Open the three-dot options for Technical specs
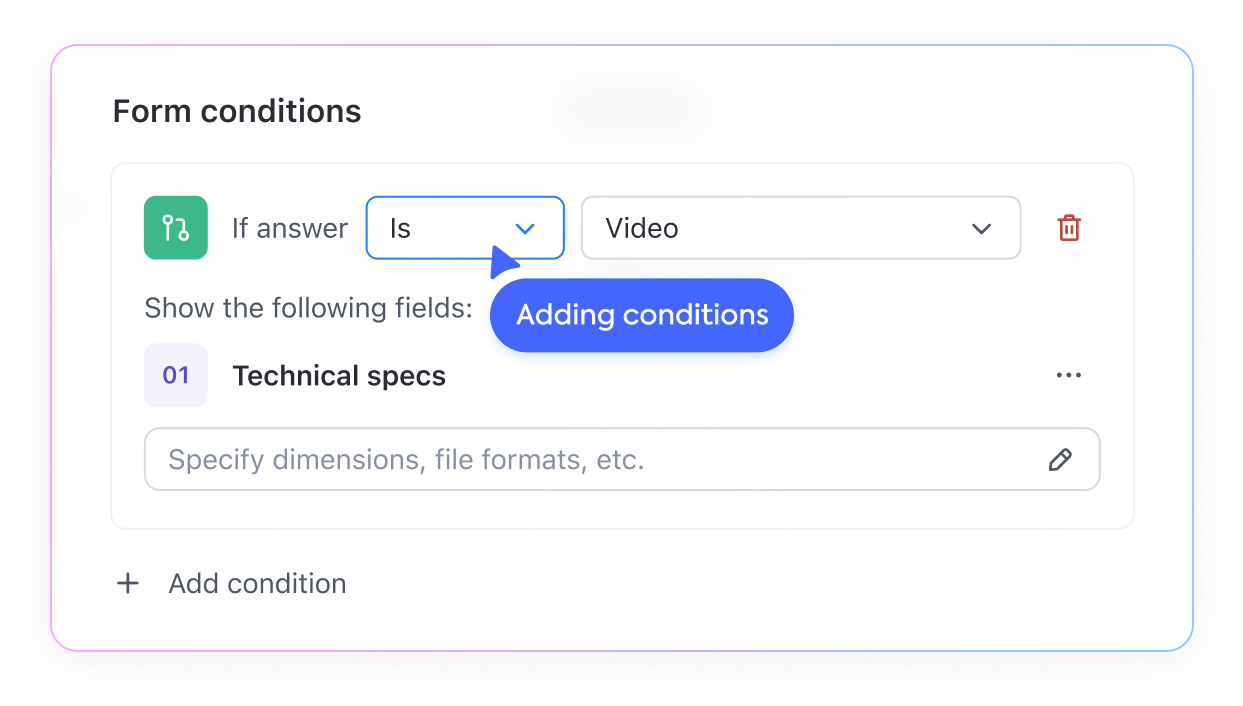Image resolution: width=1243 pixels, height=706 pixels. [x=1069, y=376]
